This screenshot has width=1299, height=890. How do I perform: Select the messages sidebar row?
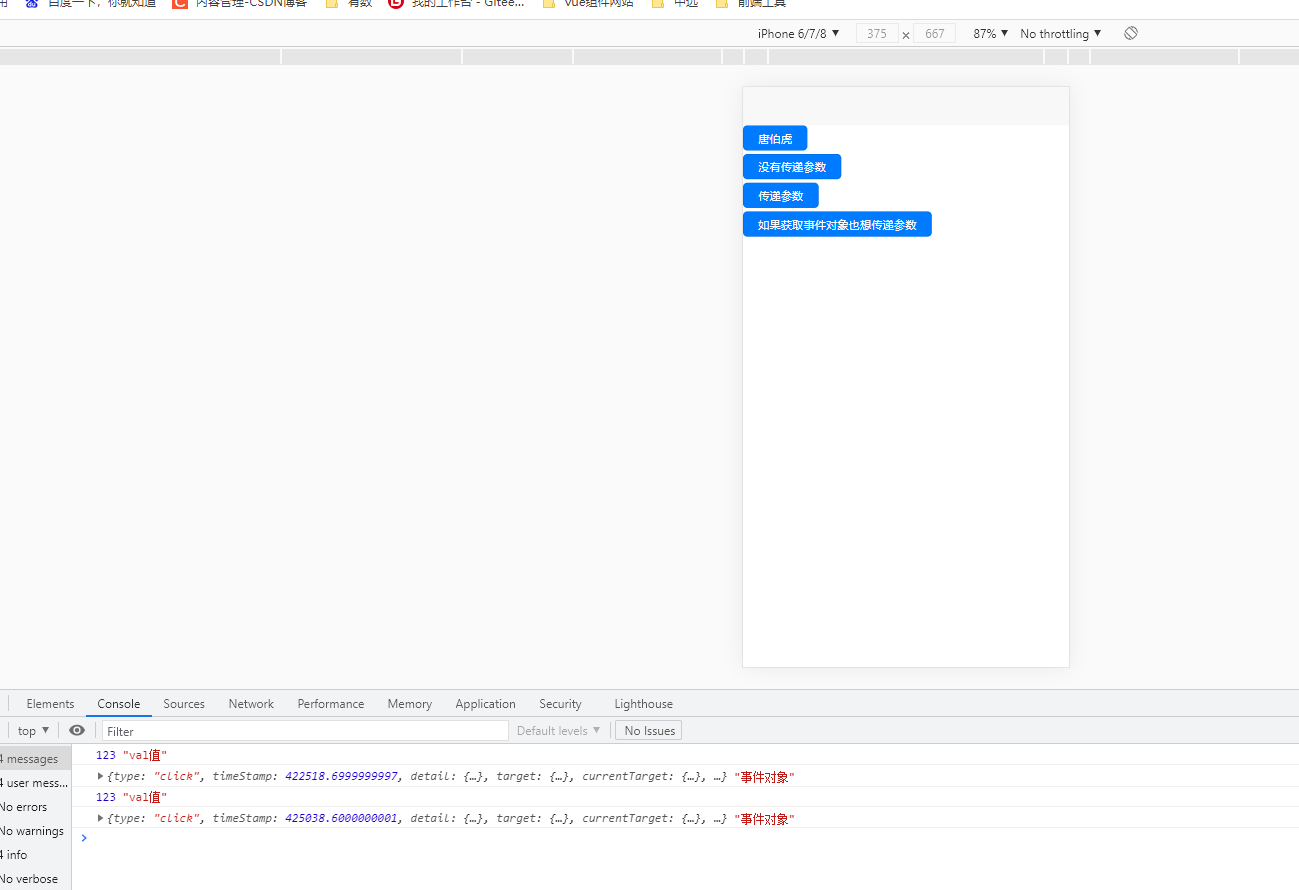coord(35,759)
